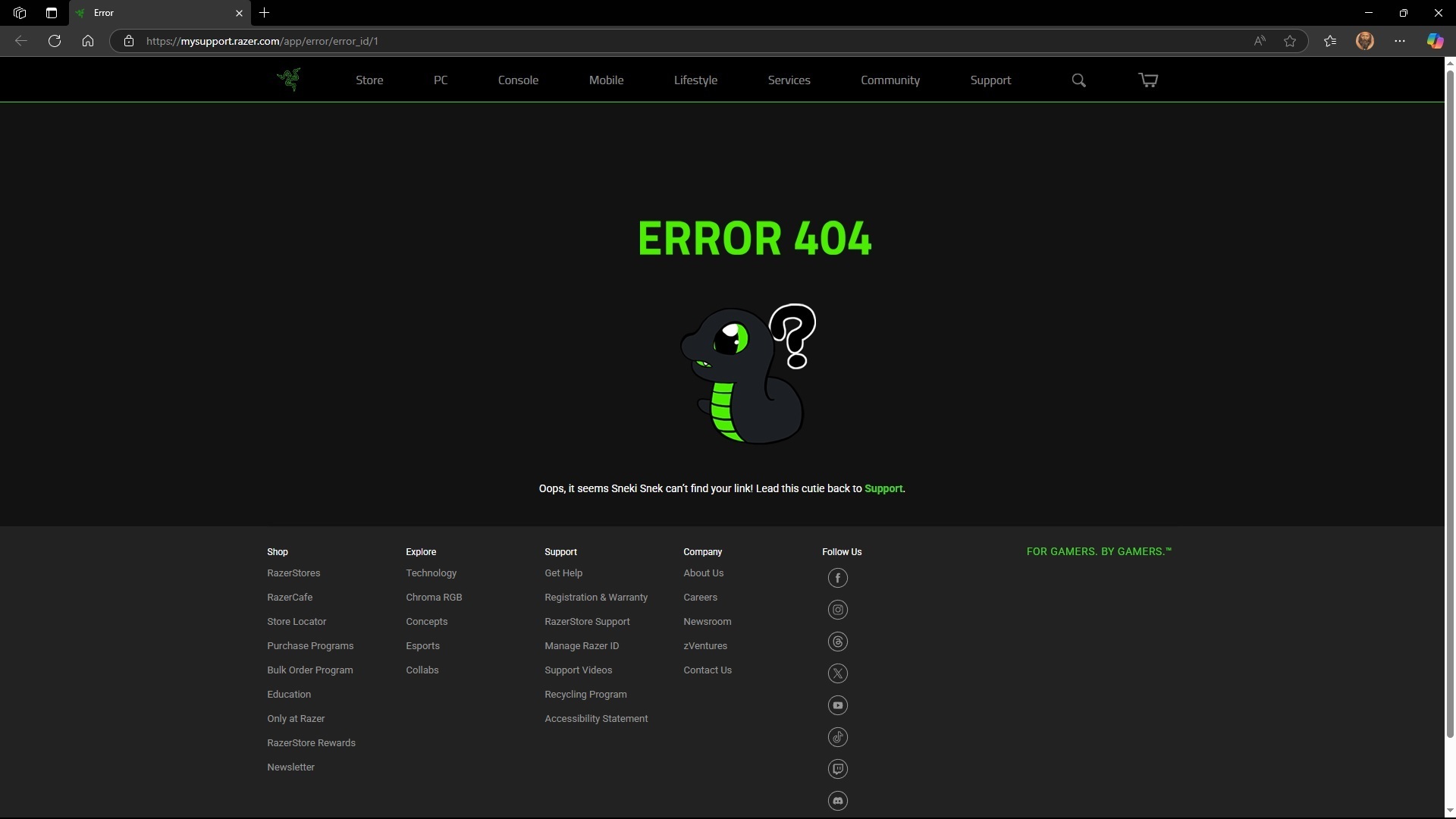Open the Community menu

(890, 80)
